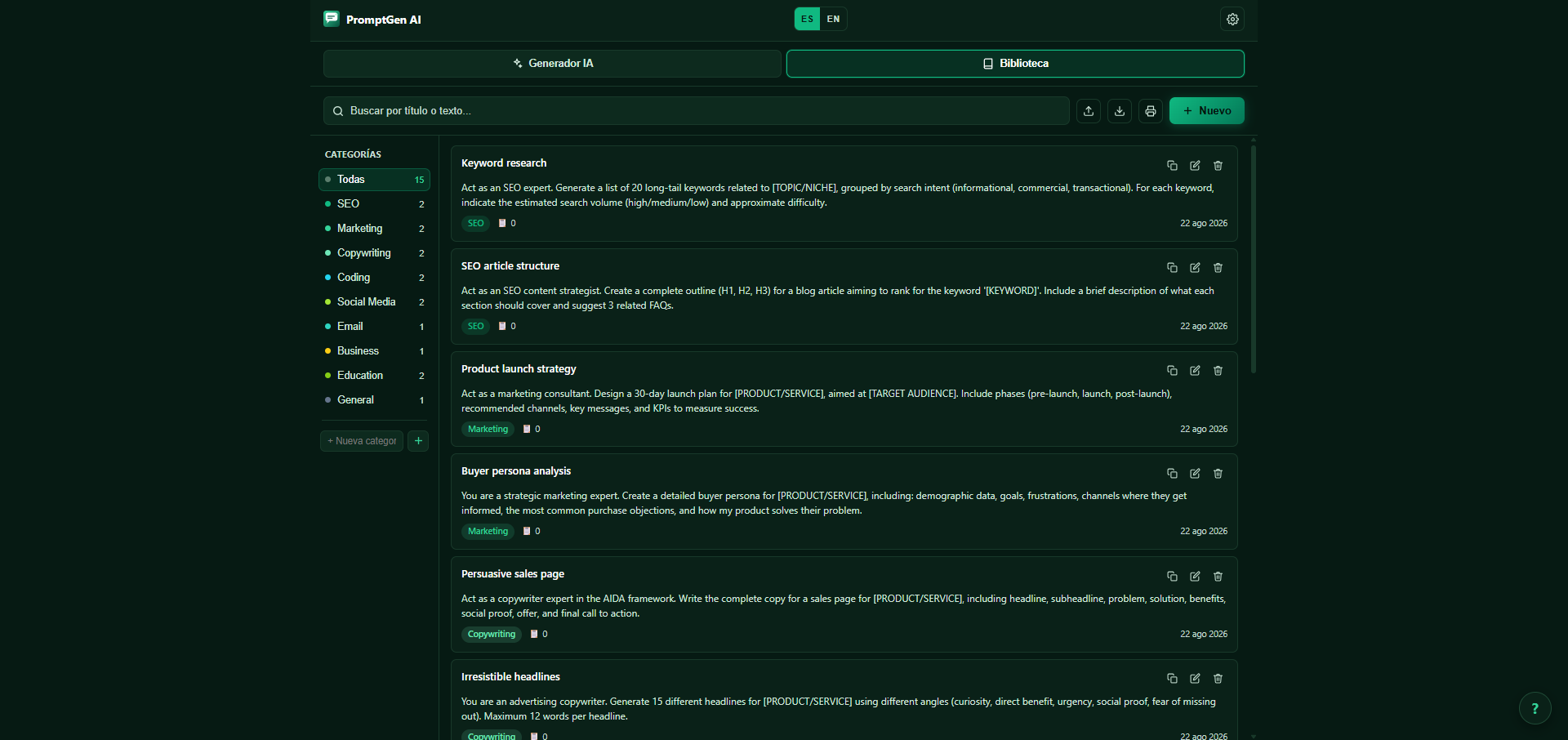1568x740 pixels.
Task: Edit the Buyer persona analysis prompt
Action: 1195,473
